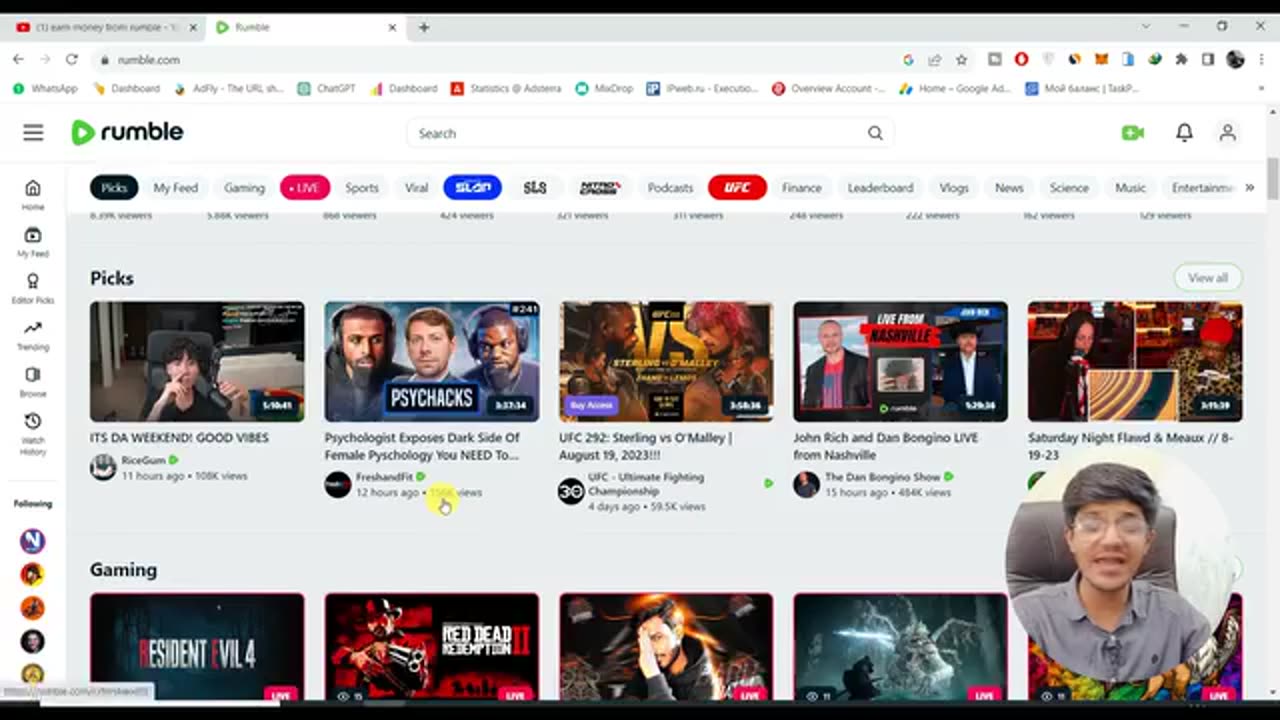
Task: Click the search magnifier icon
Action: pos(875,133)
